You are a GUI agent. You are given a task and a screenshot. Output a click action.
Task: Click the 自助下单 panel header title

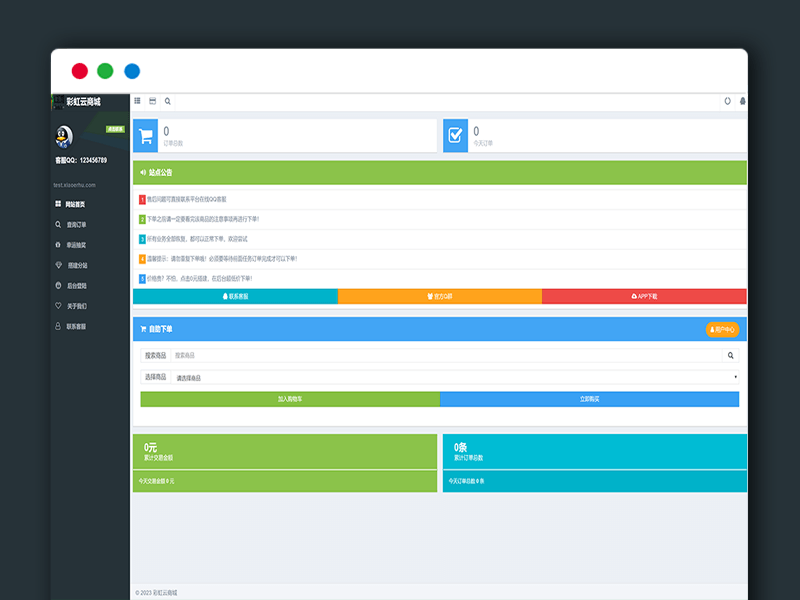pyautogui.click(x=160, y=330)
